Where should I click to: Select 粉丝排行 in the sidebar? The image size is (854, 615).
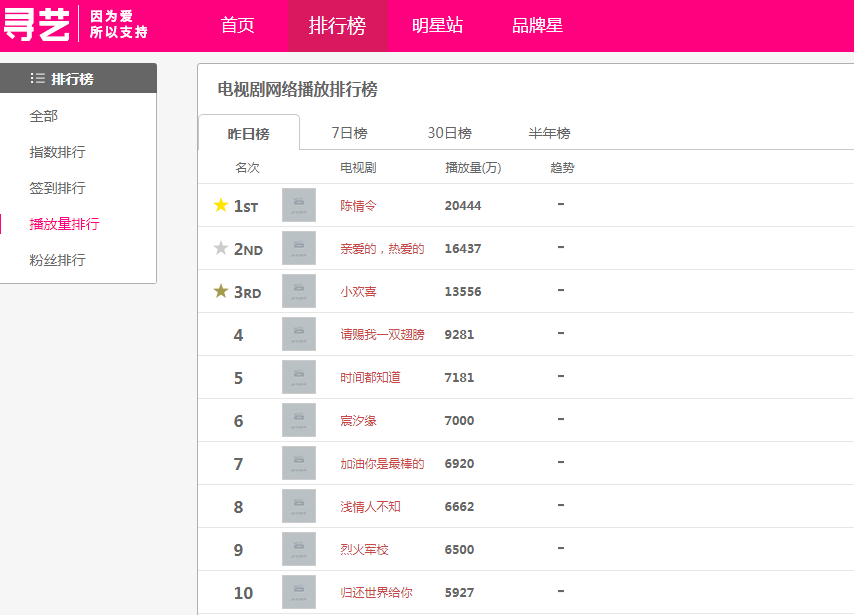[x=56, y=260]
